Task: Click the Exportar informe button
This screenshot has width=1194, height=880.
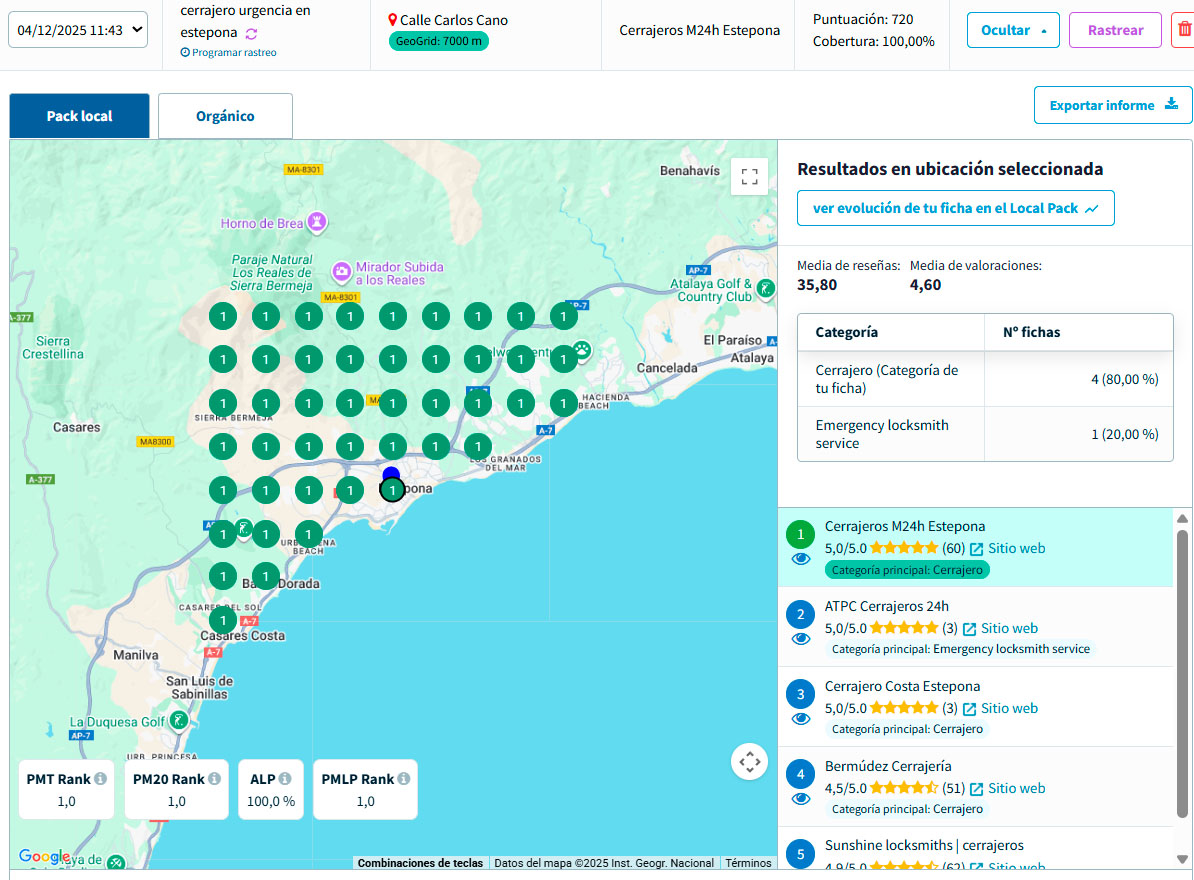Action: [1112, 105]
